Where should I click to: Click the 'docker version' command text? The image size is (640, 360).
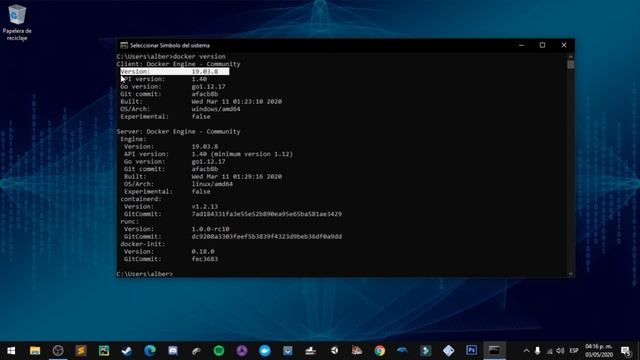click(199, 56)
